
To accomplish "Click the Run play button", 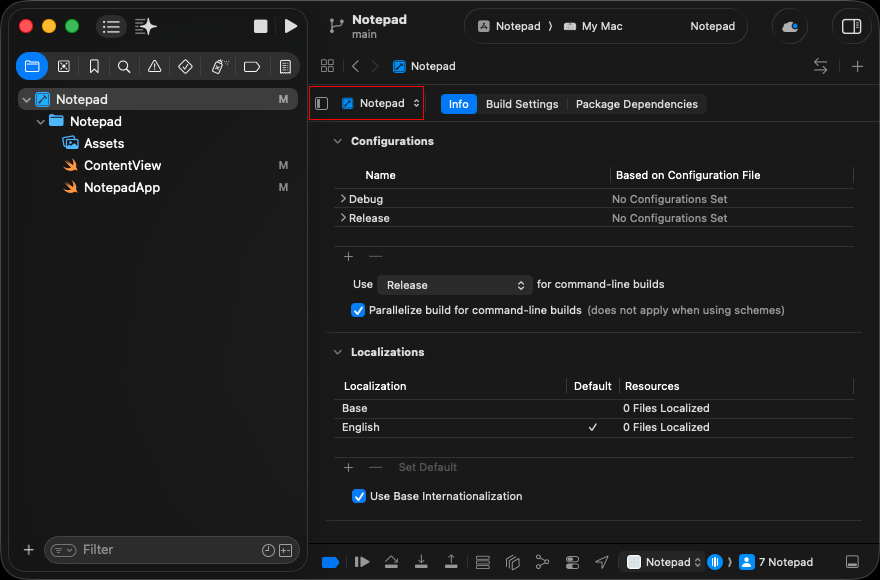I will [290, 26].
